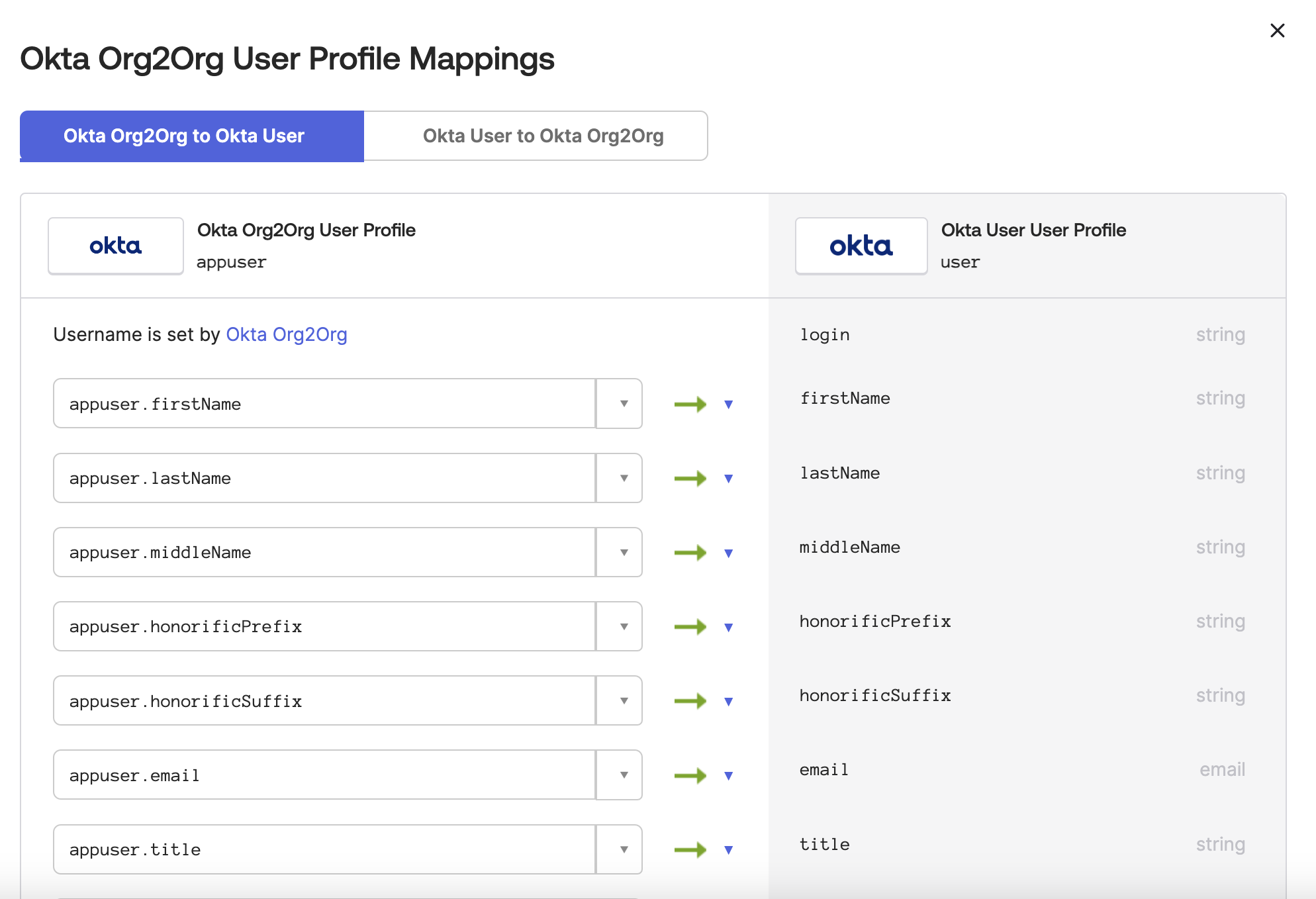This screenshot has height=899, width=1316.
Task: Expand the blue mapping options triangle for title
Action: (728, 850)
